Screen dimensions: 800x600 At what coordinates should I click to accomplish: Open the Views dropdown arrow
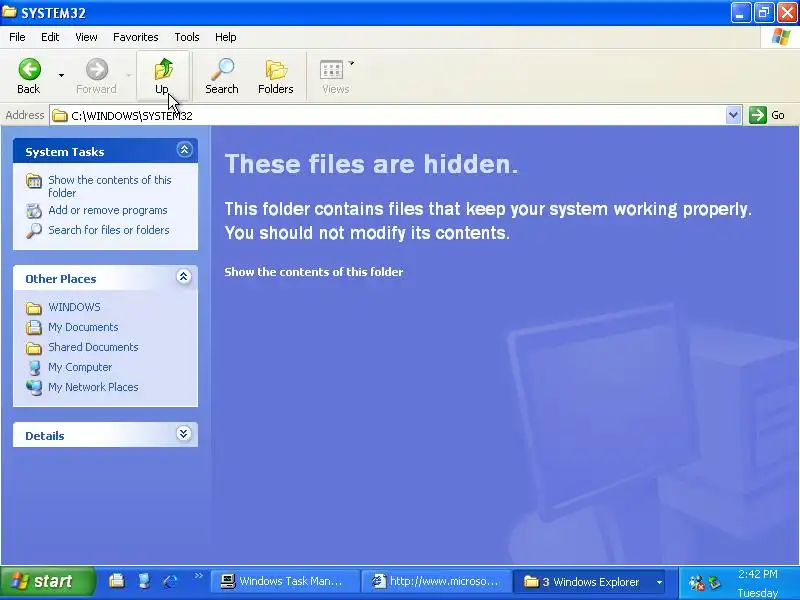(x=351, y=63)
